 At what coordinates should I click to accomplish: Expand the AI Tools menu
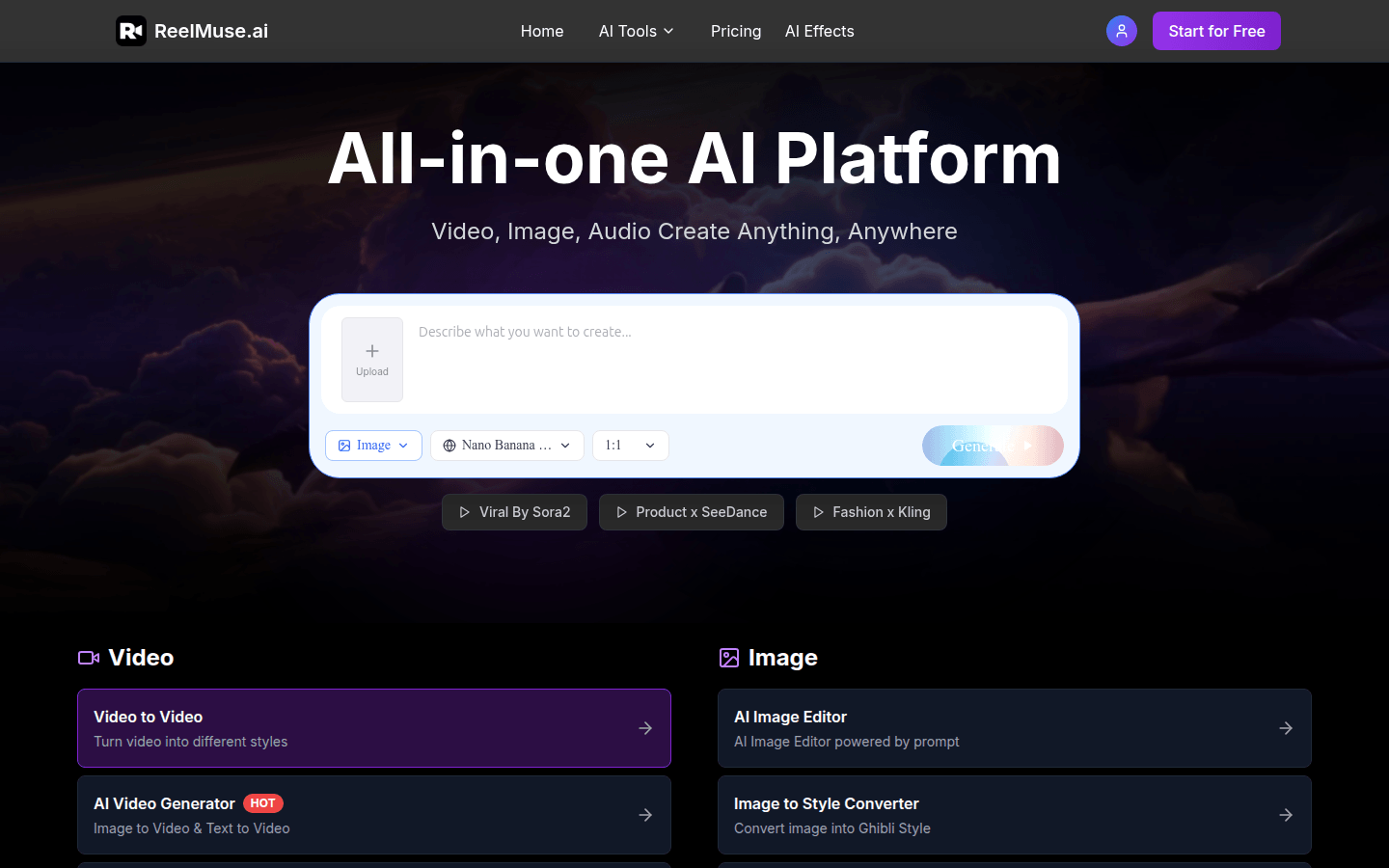coord(636,31)
